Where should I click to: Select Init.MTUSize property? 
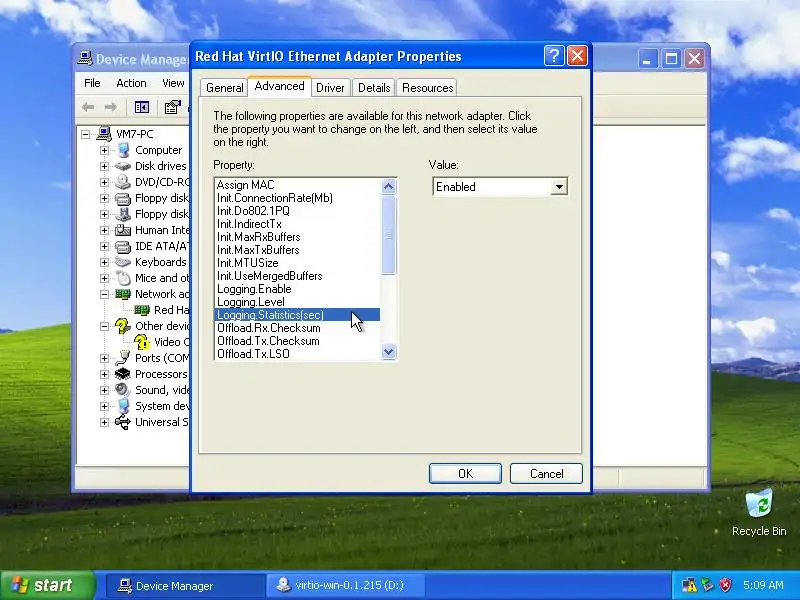tap(297, 263)
